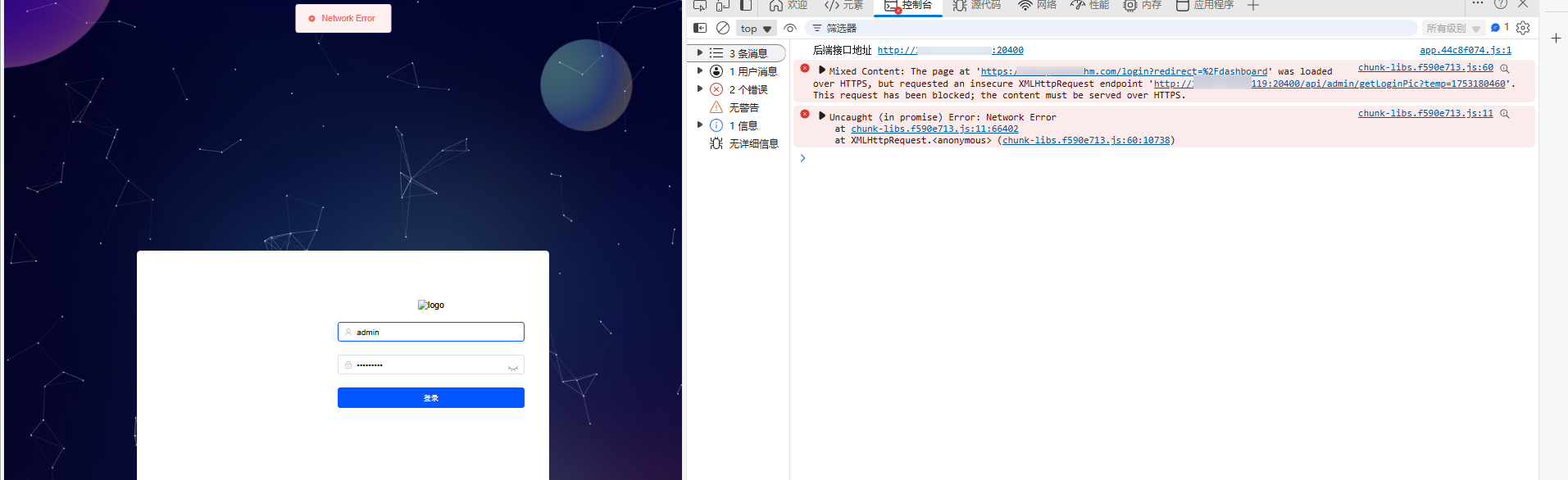Open DevTools three-dot customize menu
Viewport: 1568px width, 480px height.
click(1478, 4)
